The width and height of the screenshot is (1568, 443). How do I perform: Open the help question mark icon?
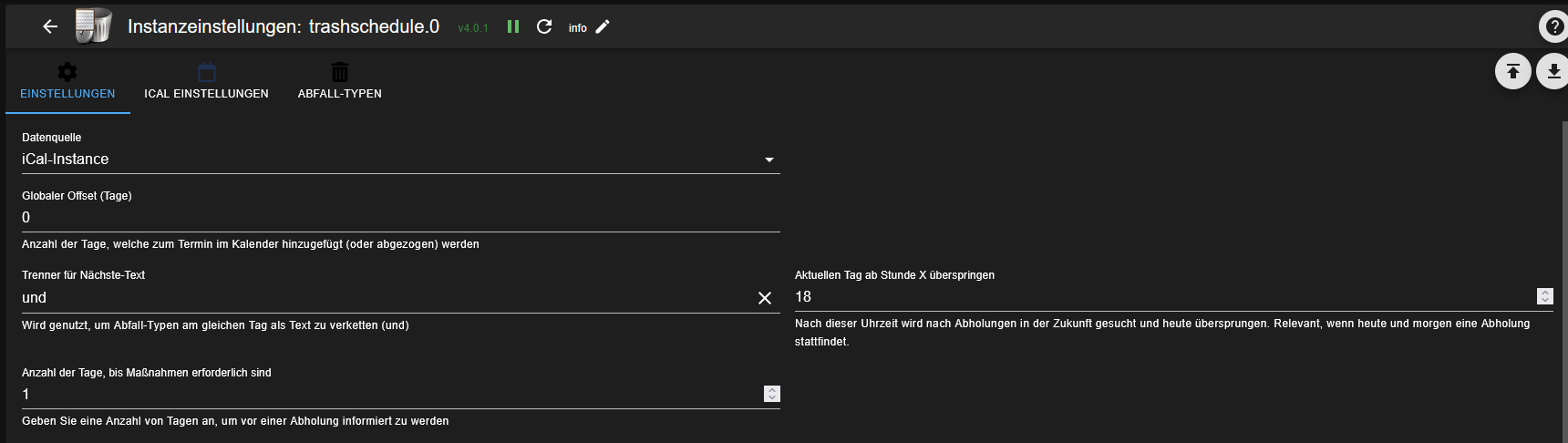[1553, 27]
